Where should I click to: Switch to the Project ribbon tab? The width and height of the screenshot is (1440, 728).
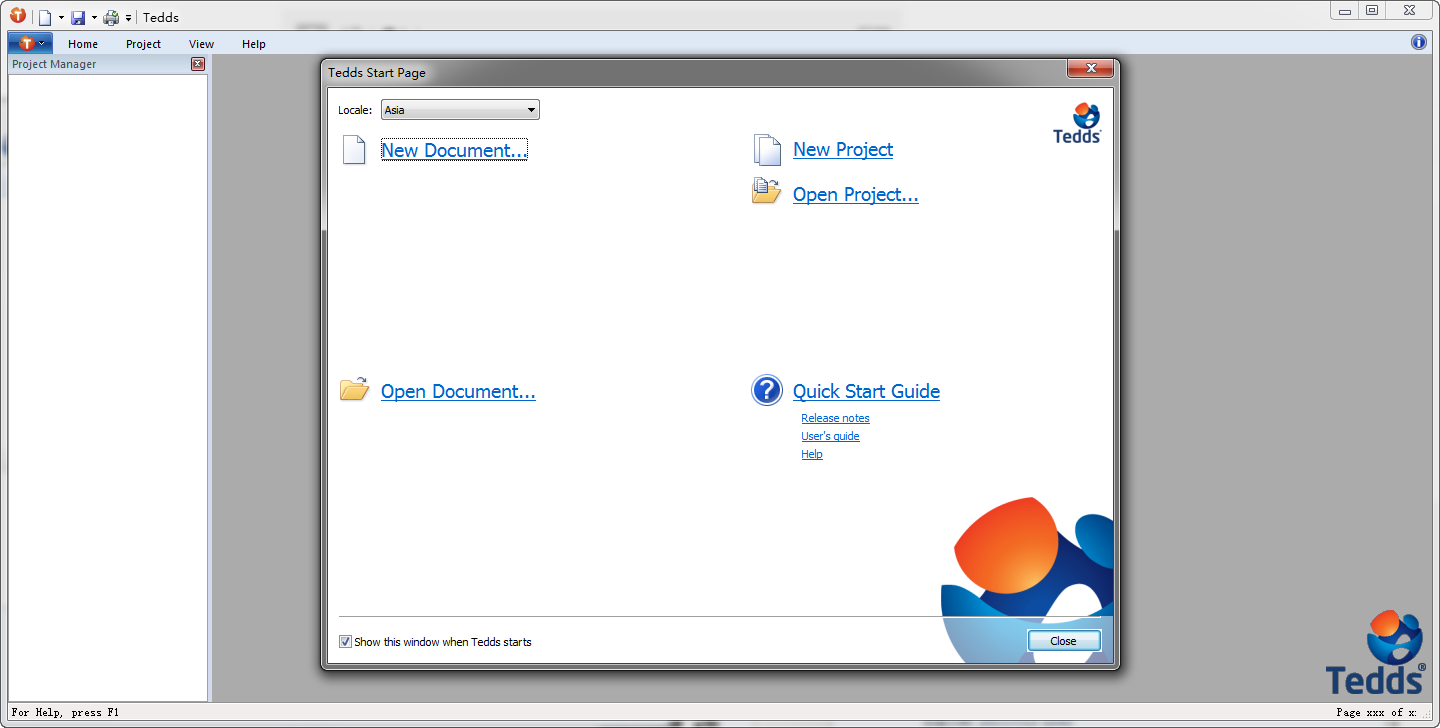(x=143, y=44)
